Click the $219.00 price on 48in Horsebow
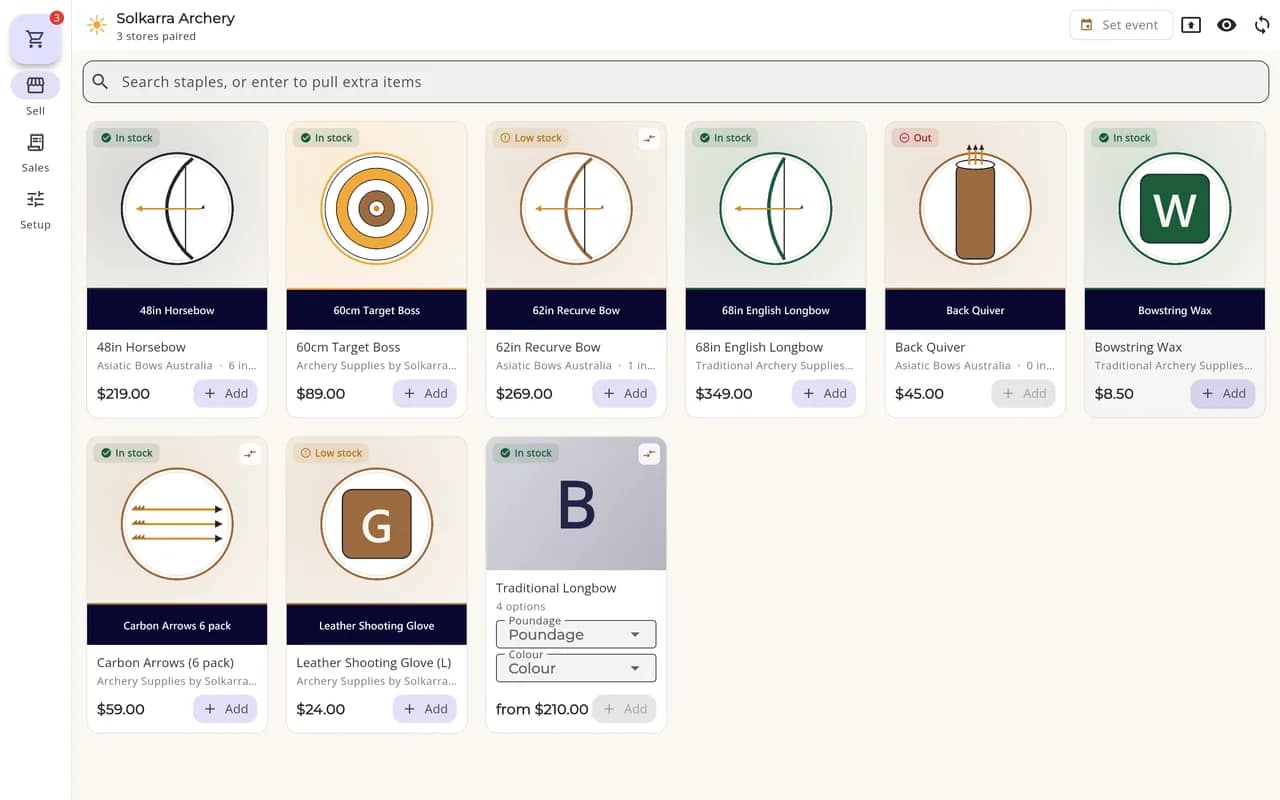The height and width of the screenshot is (800, 1280). click(x=123, y=394)
